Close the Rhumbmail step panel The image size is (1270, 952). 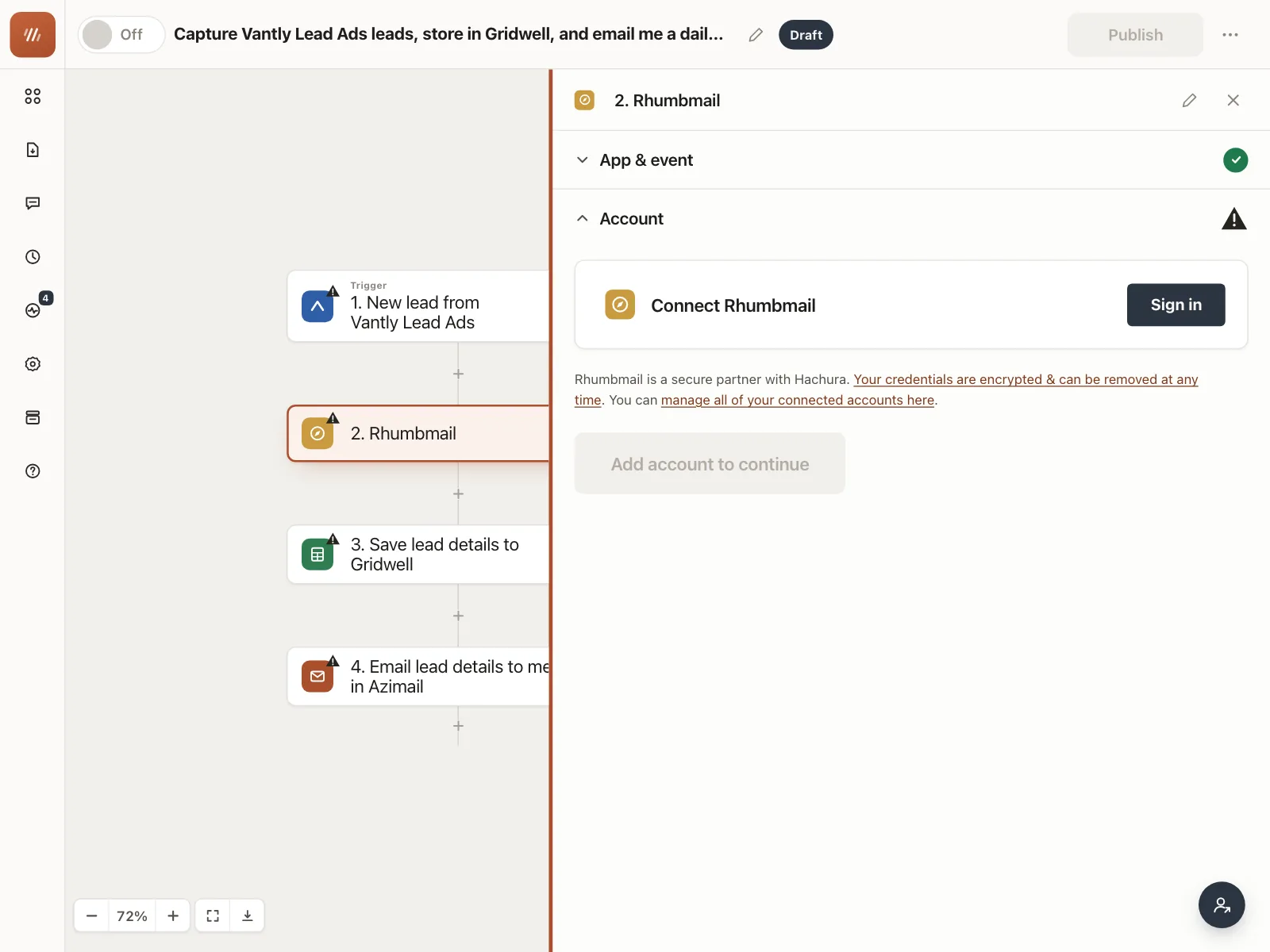[x=1233, y=100]
